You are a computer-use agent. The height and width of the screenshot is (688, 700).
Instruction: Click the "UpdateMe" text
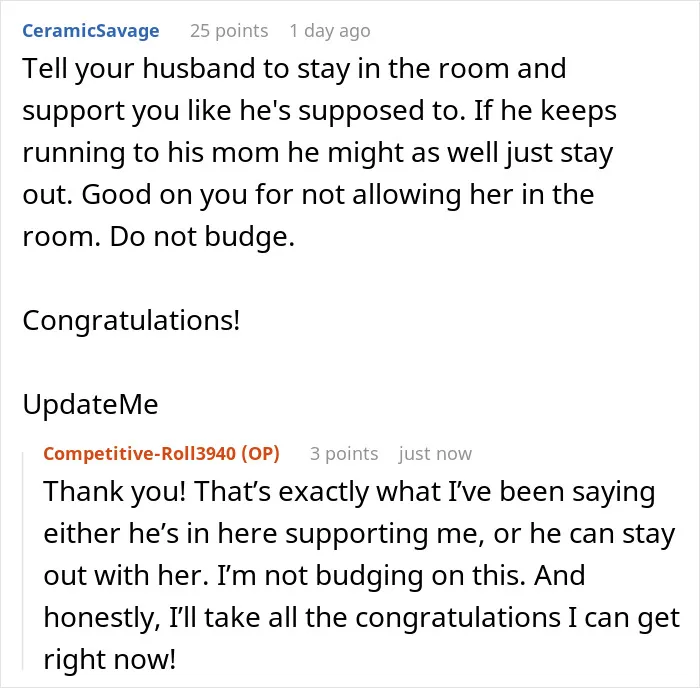point(90,404)
